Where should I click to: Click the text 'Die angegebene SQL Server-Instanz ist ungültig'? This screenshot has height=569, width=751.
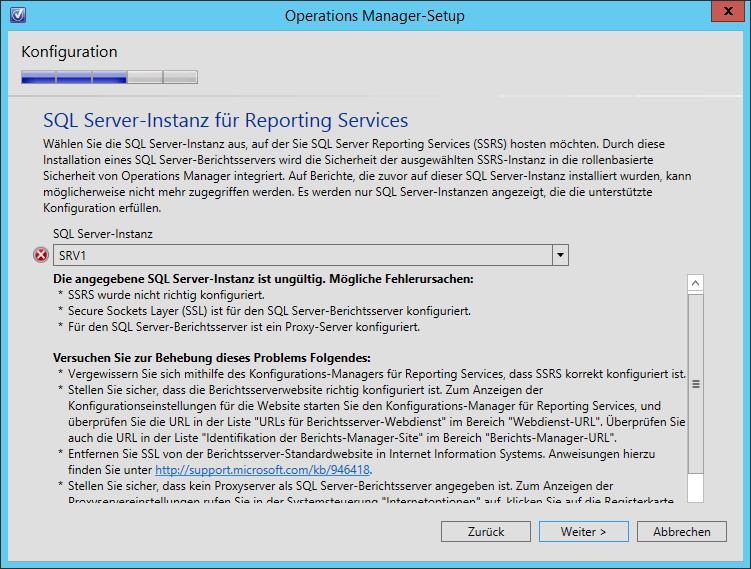click(x=189, y=279)
